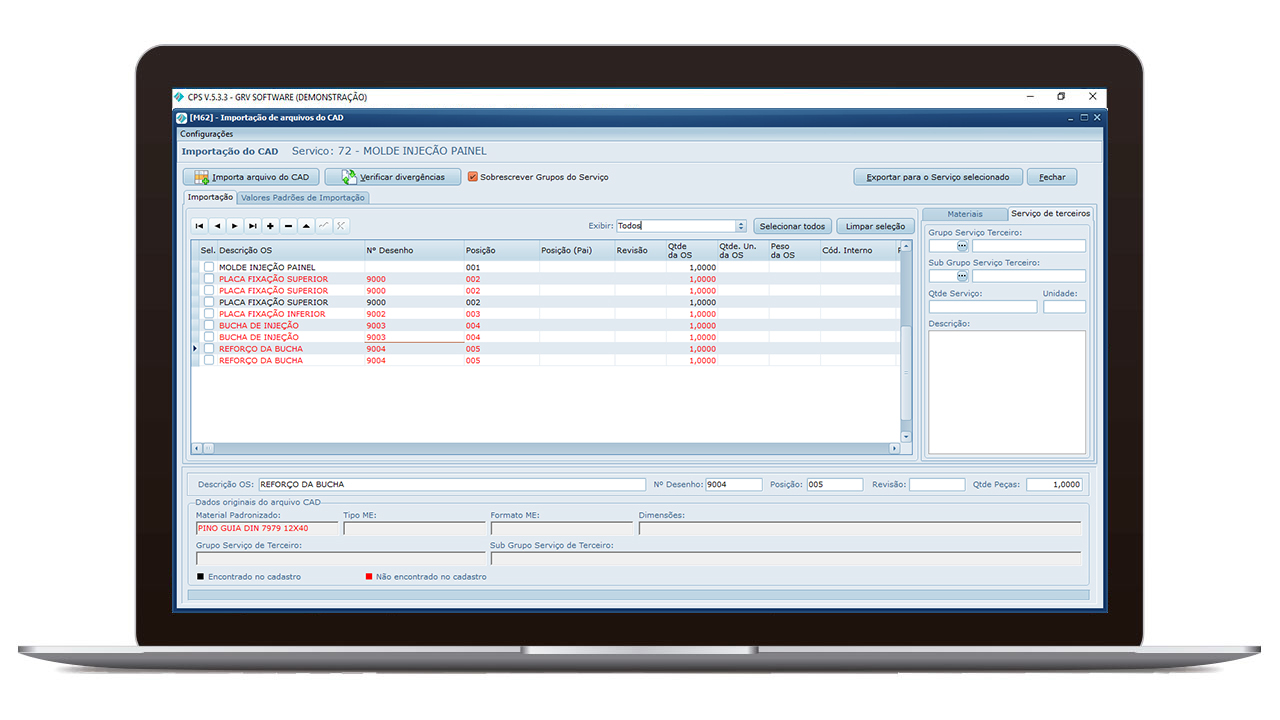Click Limpar seleção button
1280x720 pixels.
coord(875,226)
